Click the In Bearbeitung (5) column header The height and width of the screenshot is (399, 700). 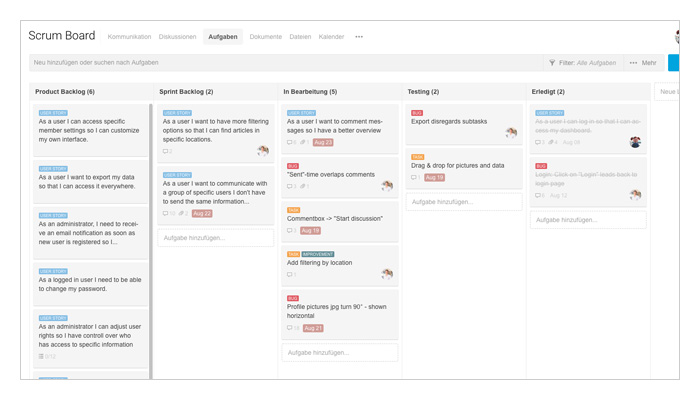click(x=310, y=91)
